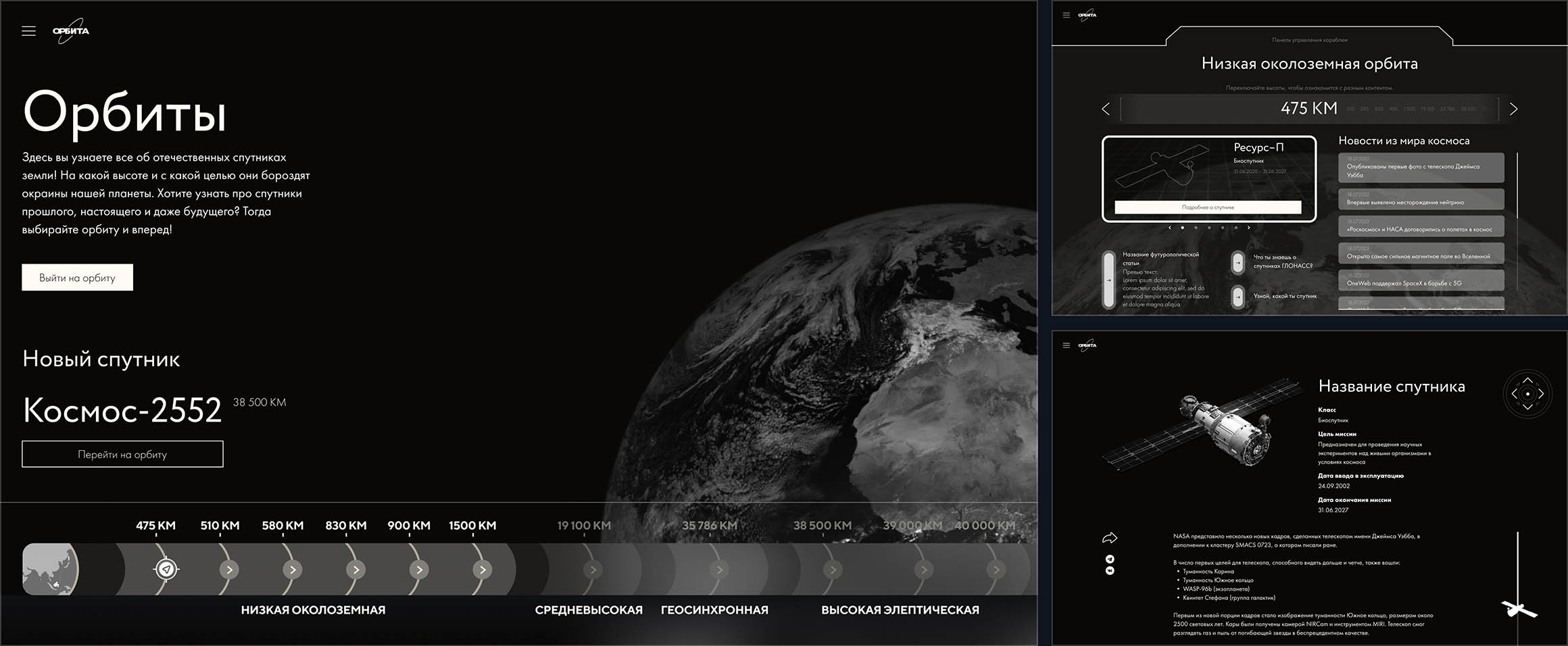Select the last carousel pagination dot
Viewport: 1568px width, 646px height.
pyautogui.click(x=1235, y=228)
